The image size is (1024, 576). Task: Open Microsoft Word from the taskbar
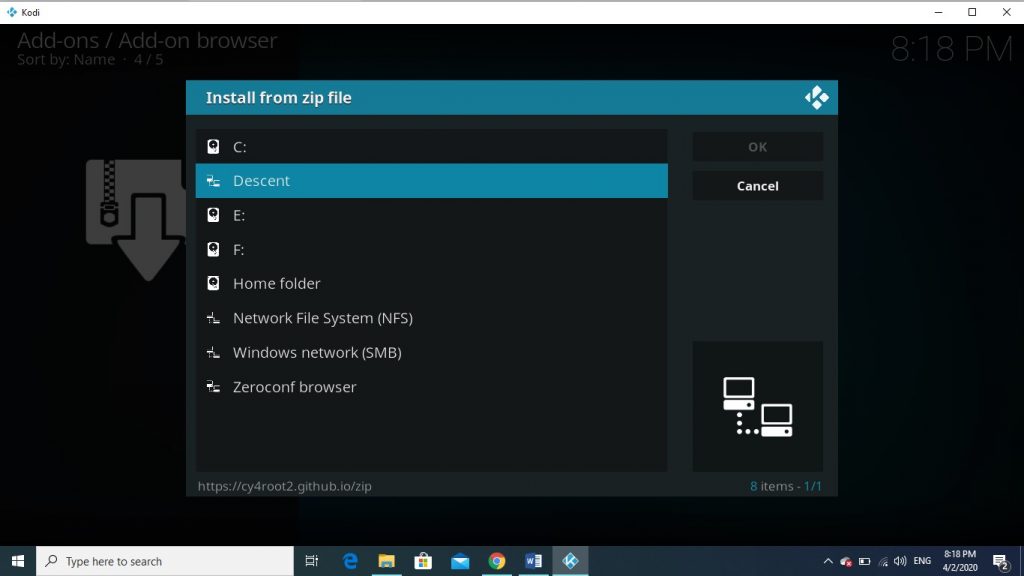[534, 561]
